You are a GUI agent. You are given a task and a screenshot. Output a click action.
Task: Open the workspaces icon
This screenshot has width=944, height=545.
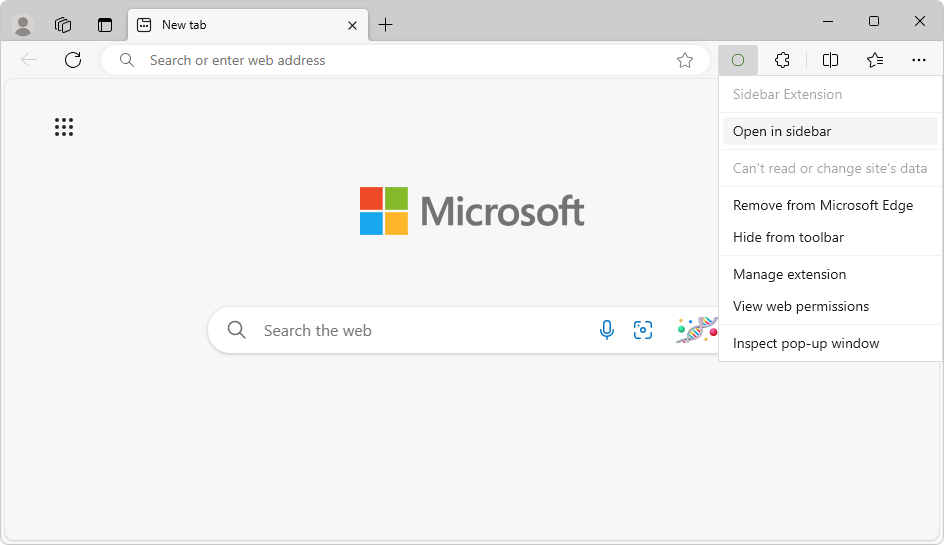(63, 25)
